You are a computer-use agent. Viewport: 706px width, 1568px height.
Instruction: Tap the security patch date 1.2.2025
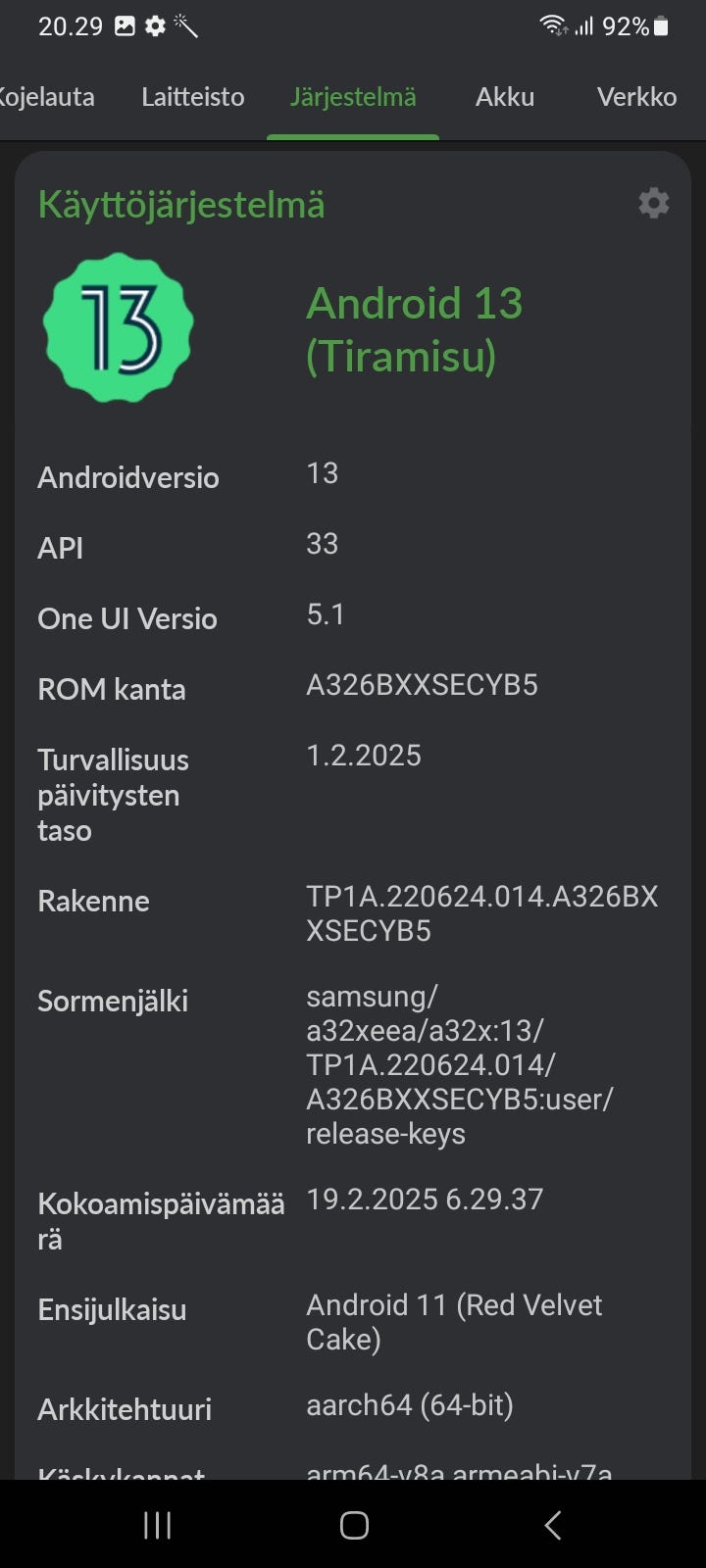point(364,756)
